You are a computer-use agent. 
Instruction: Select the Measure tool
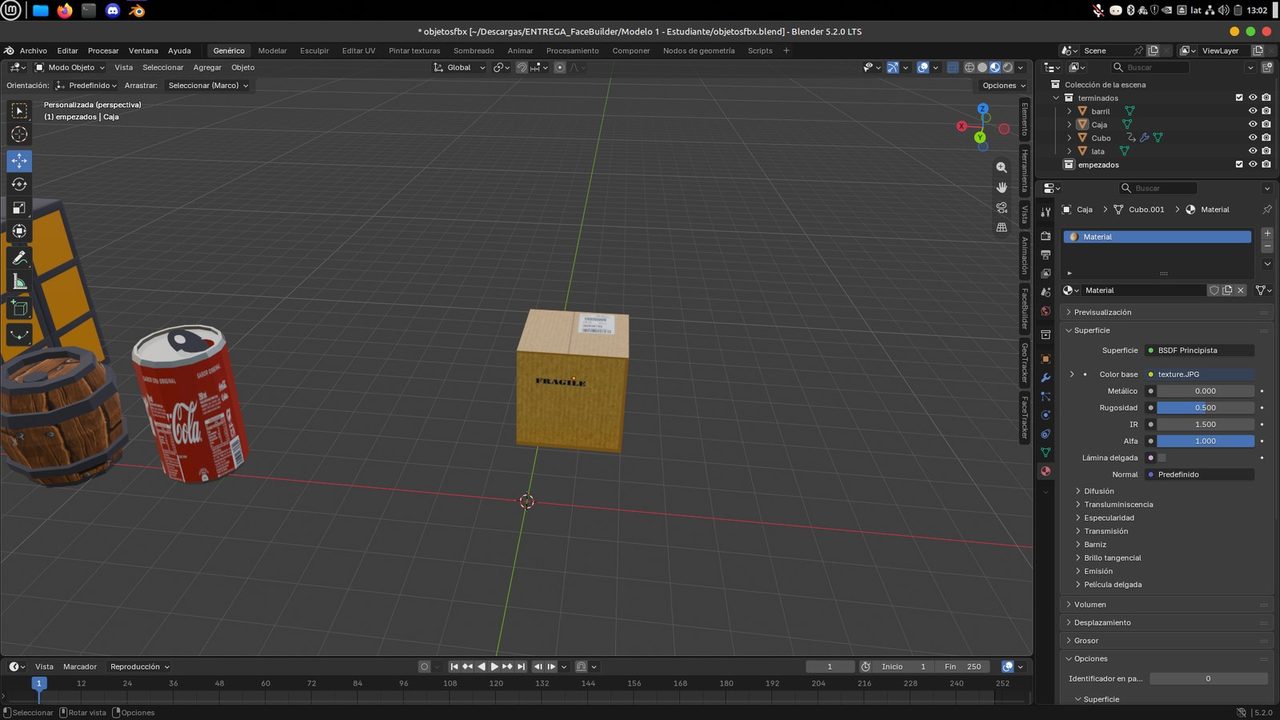tap(19, 282)
